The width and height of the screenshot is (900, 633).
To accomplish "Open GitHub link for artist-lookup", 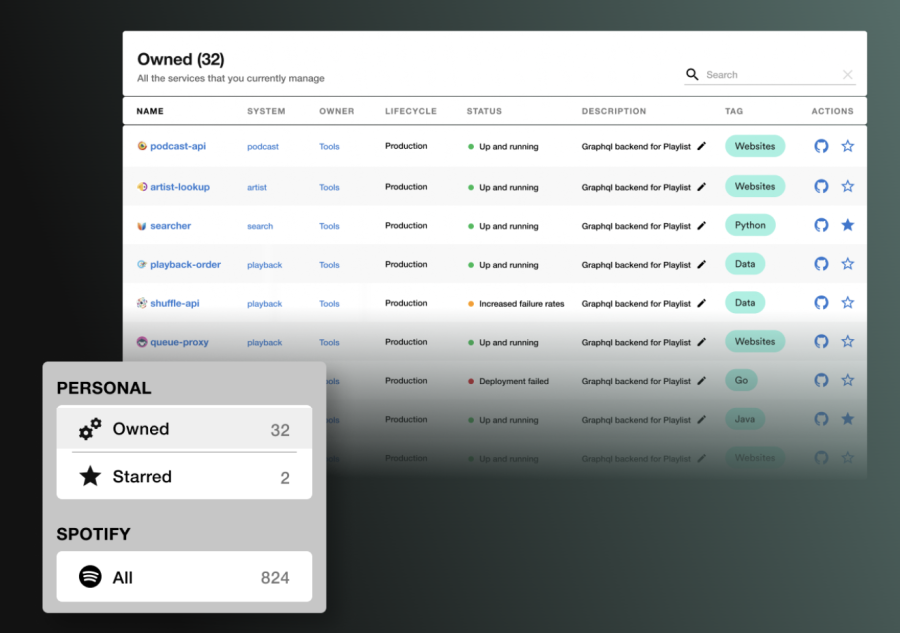I will 821,186.
